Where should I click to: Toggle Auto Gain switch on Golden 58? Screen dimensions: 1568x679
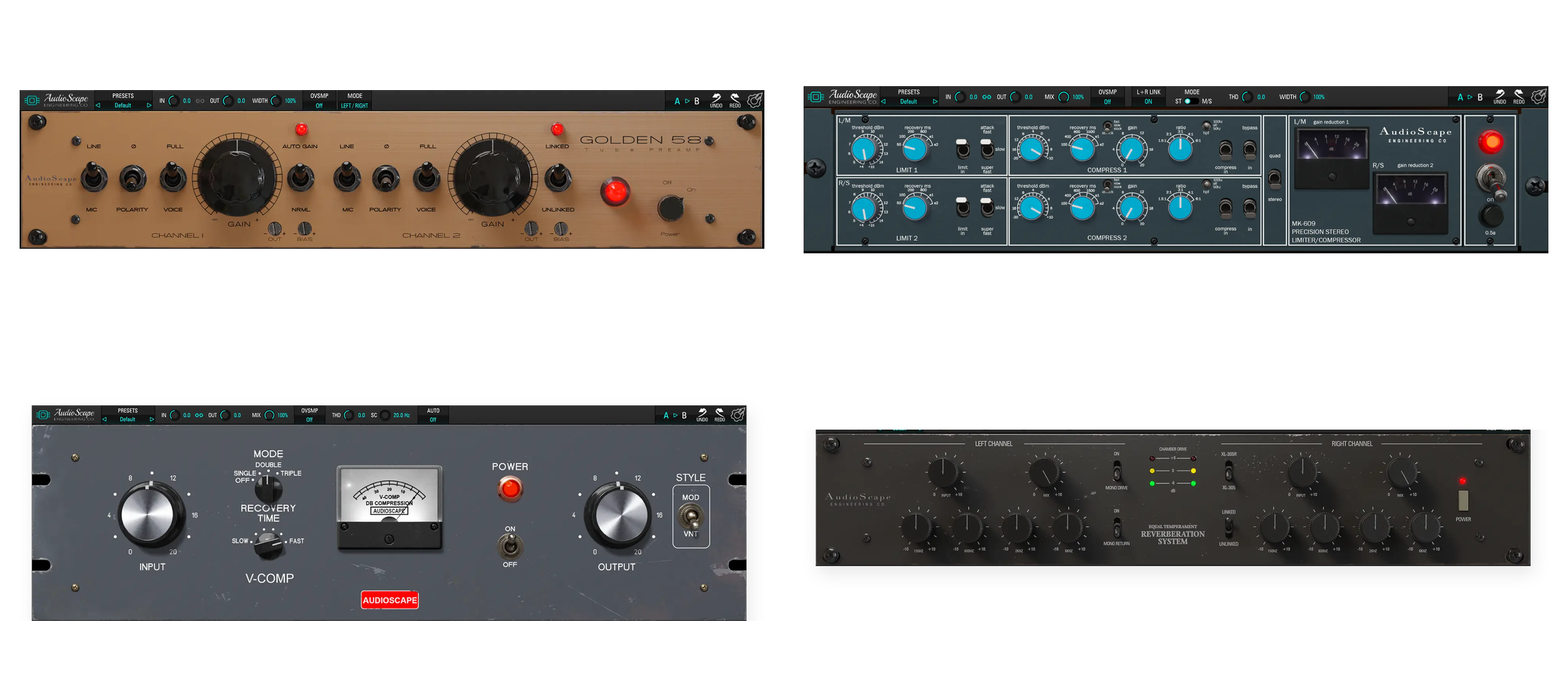[300, 176]
